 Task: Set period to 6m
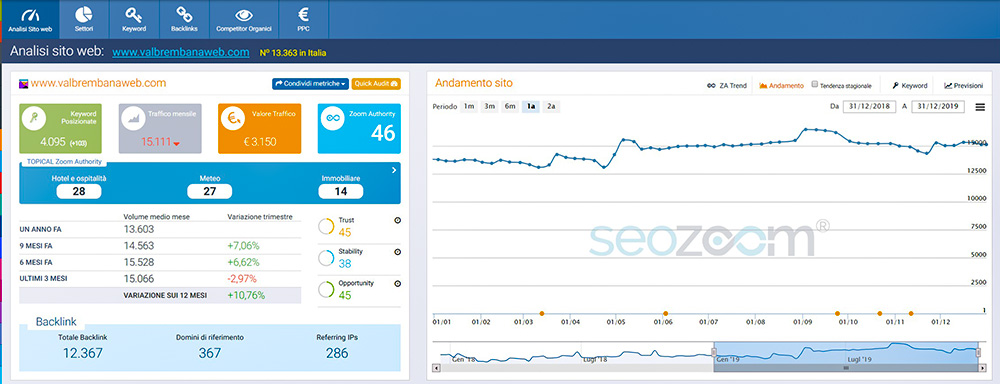pos(510,107)
